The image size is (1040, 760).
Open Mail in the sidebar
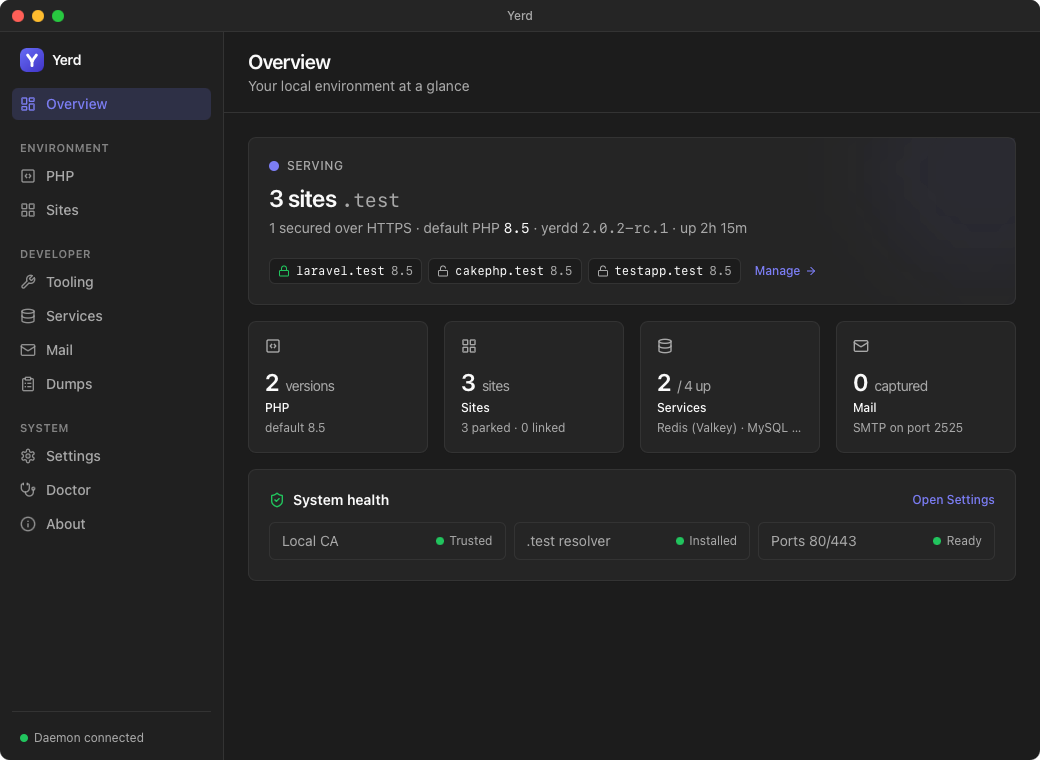coord(111,350)
